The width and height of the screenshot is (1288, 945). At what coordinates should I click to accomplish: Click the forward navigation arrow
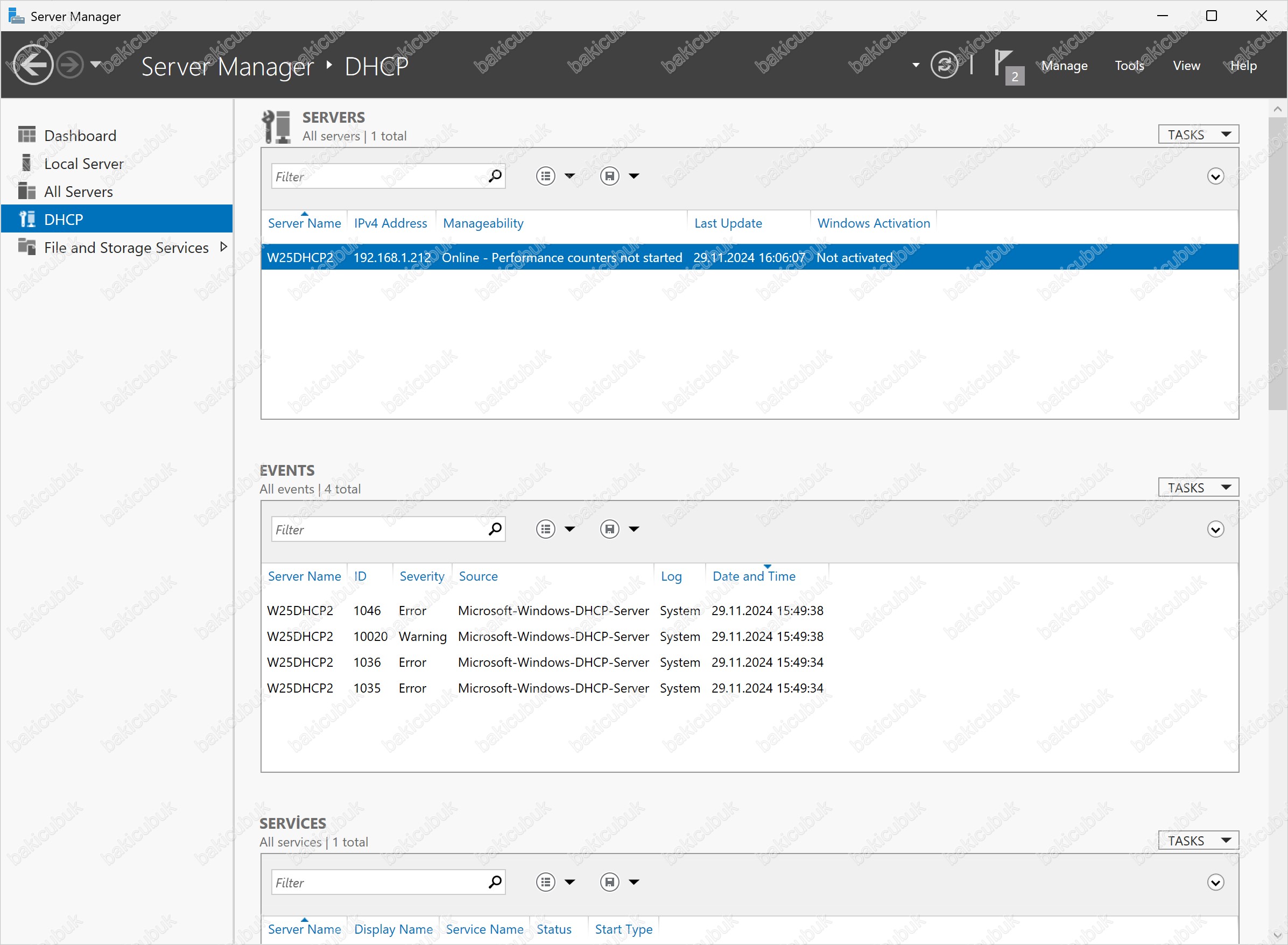[x=71, y=65]
